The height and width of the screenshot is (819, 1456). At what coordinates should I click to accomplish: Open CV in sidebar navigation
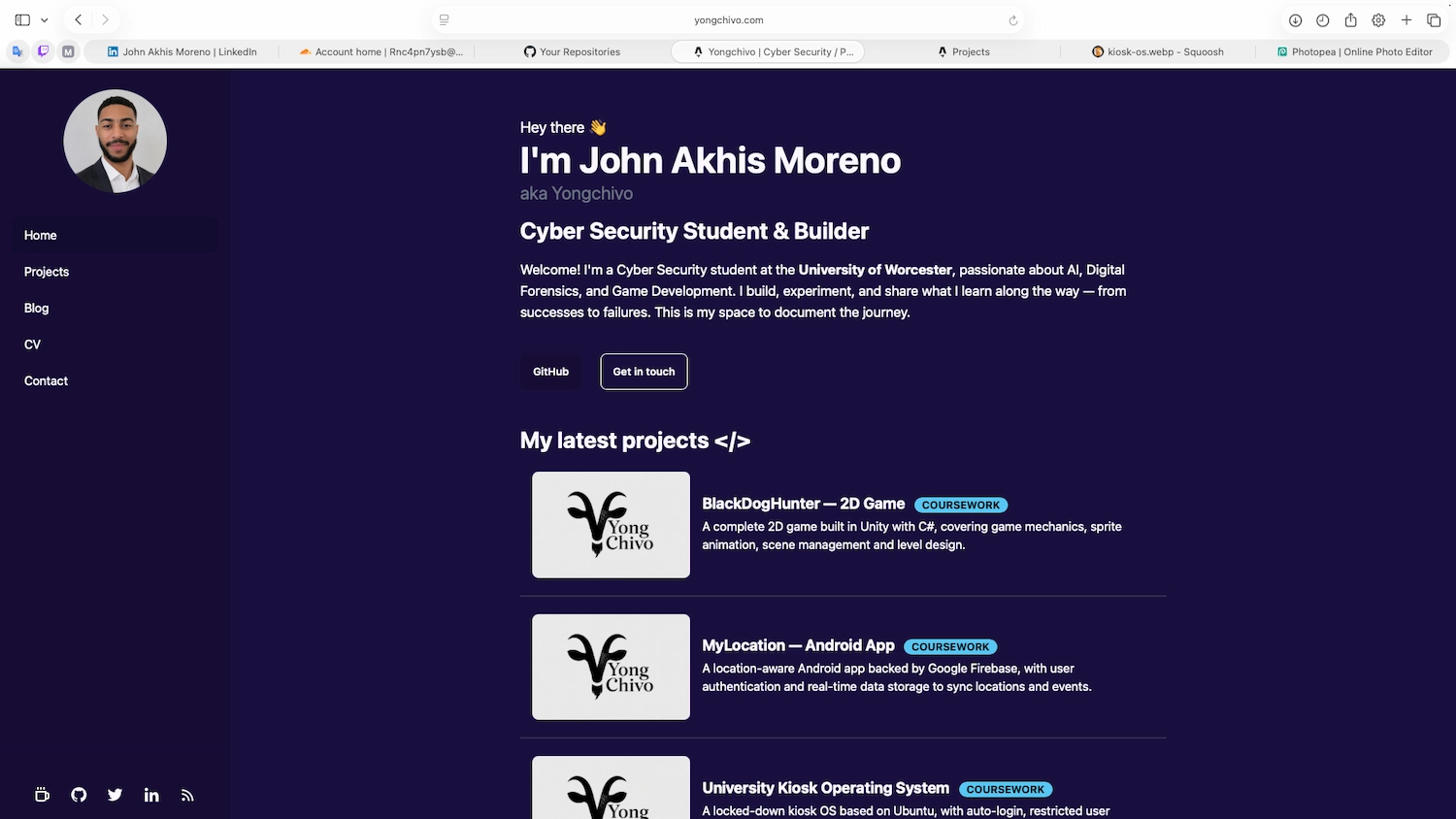click(115, 344)
